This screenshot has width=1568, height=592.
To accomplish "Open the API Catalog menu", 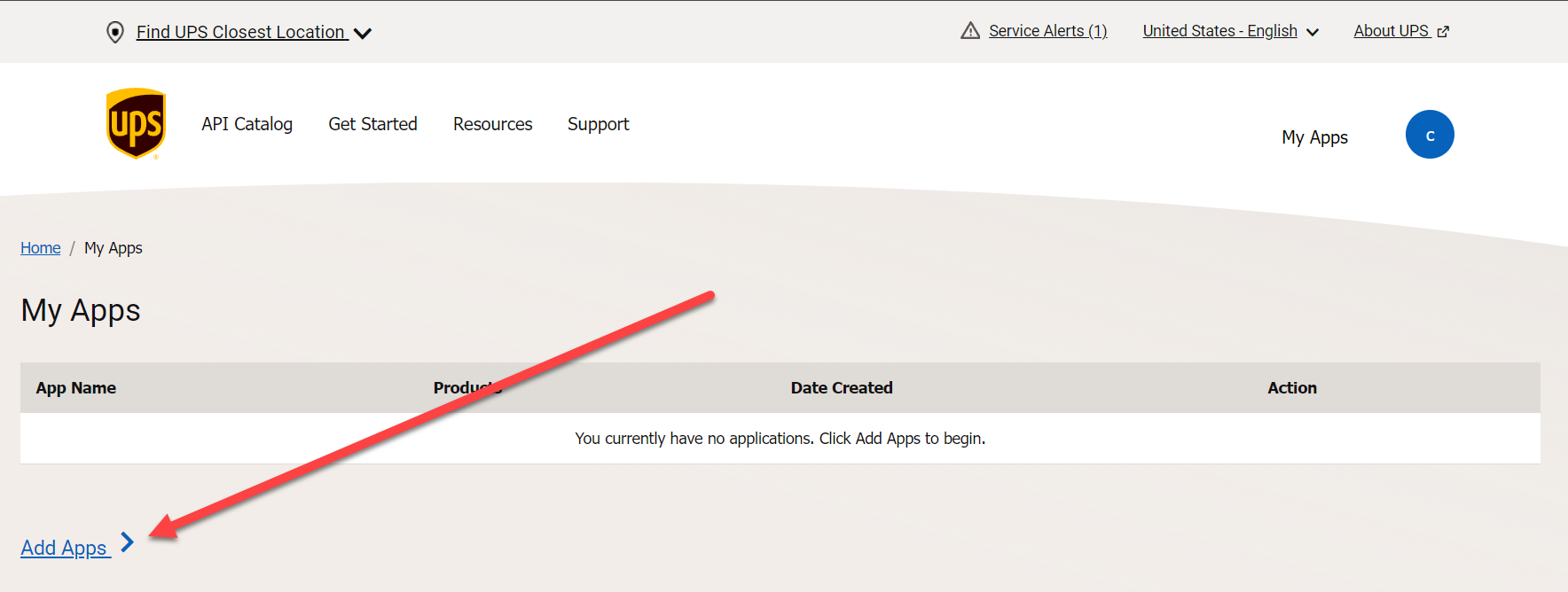I will point(247,124).
